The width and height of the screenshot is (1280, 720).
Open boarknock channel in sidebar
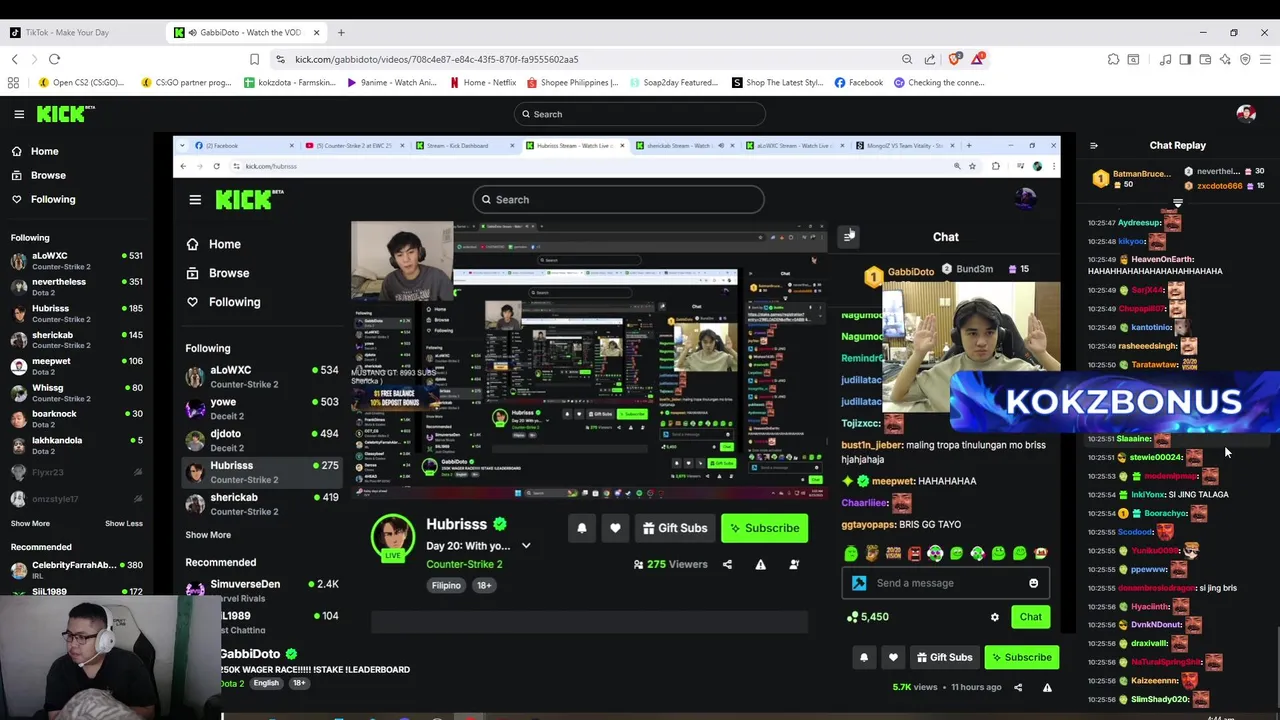[x=77, y=419]
